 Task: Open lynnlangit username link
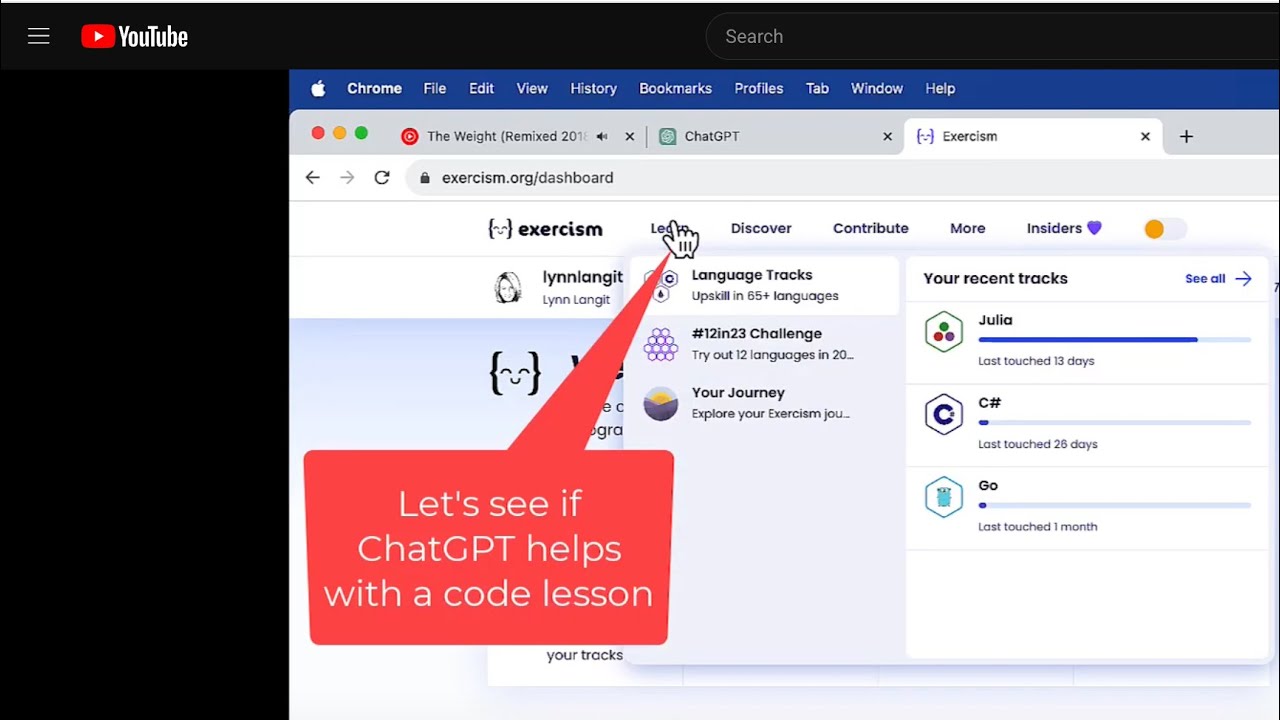point(583,277)
